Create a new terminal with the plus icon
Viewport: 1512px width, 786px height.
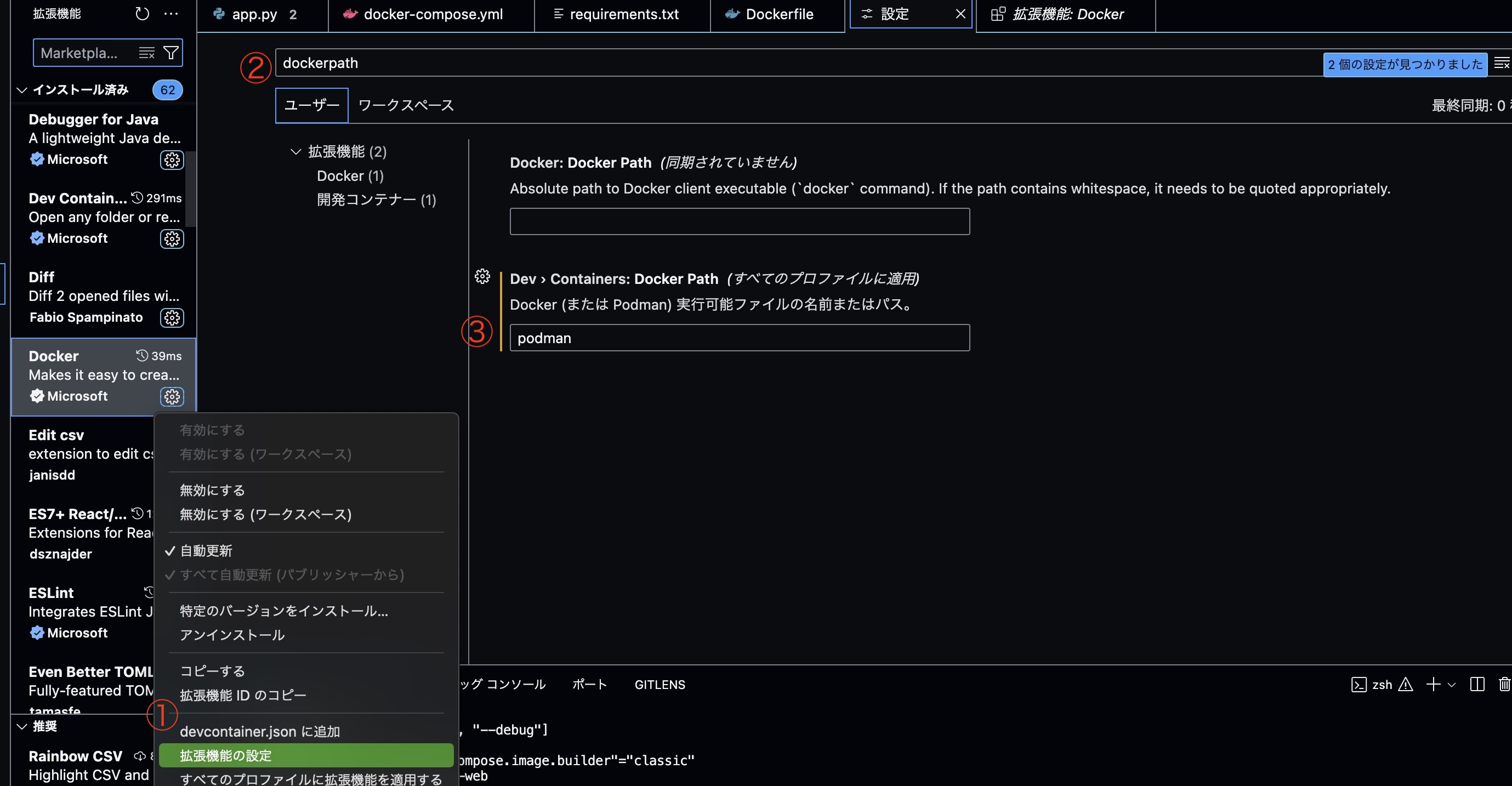pos(1434,684)
